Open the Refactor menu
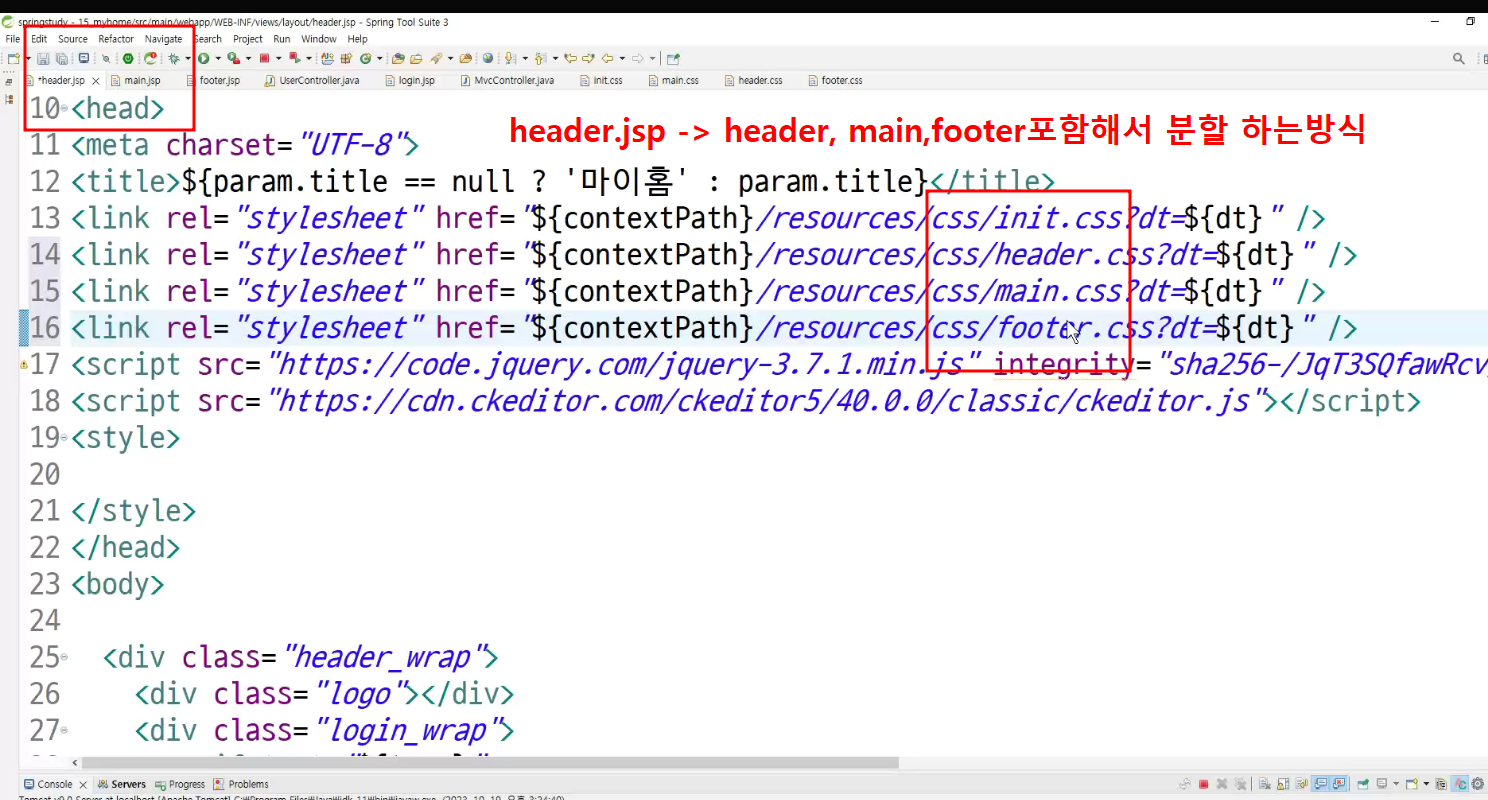Image resolution: width=1488 pixels, height=800 pixels. click(116, 39)
